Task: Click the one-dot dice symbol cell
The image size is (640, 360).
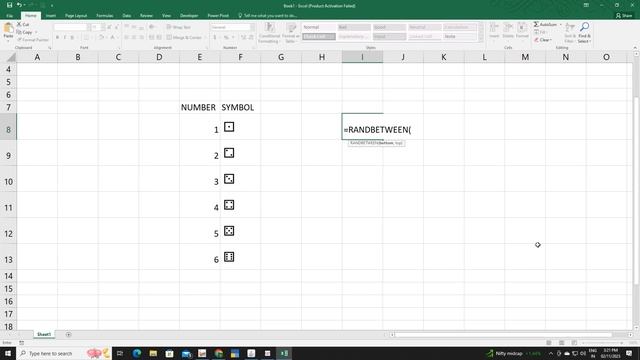Action: click(x=240, y=127)
